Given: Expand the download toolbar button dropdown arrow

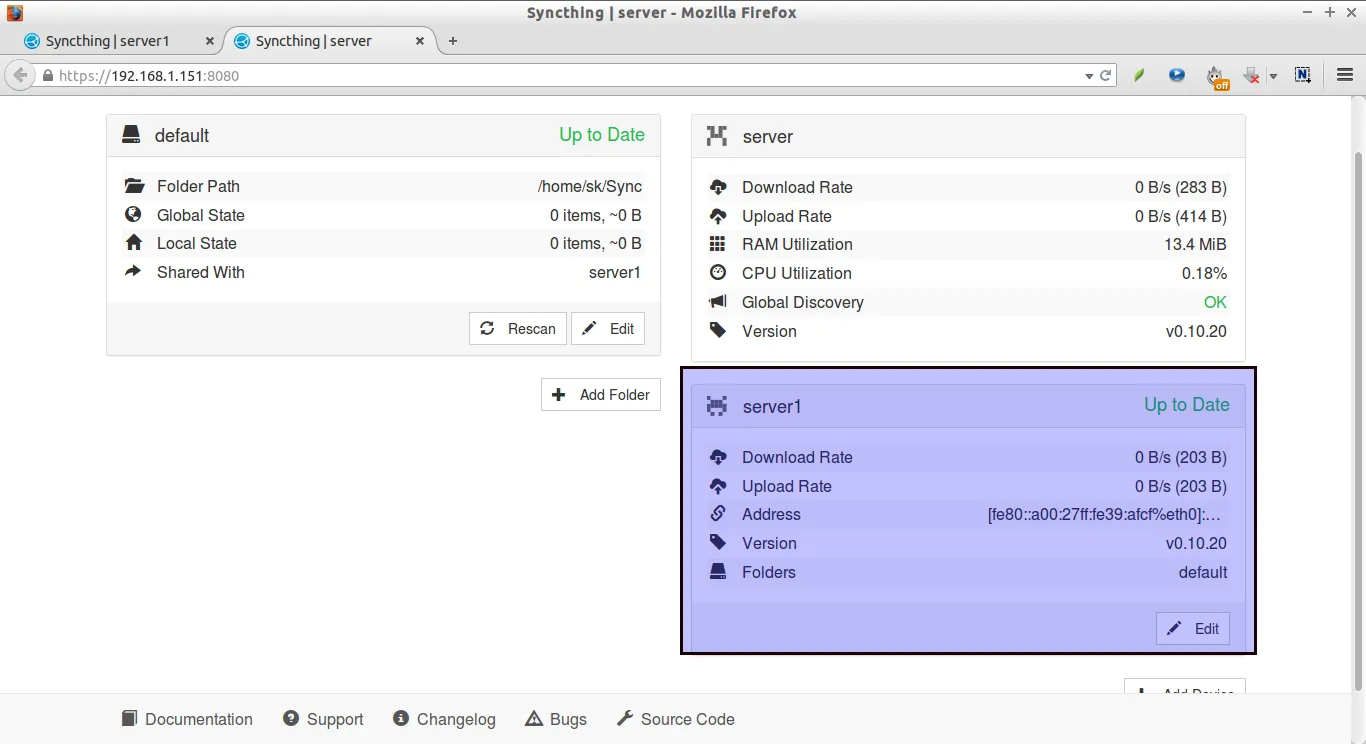Looking at the screenshot, I should (x=1273, y=76).
